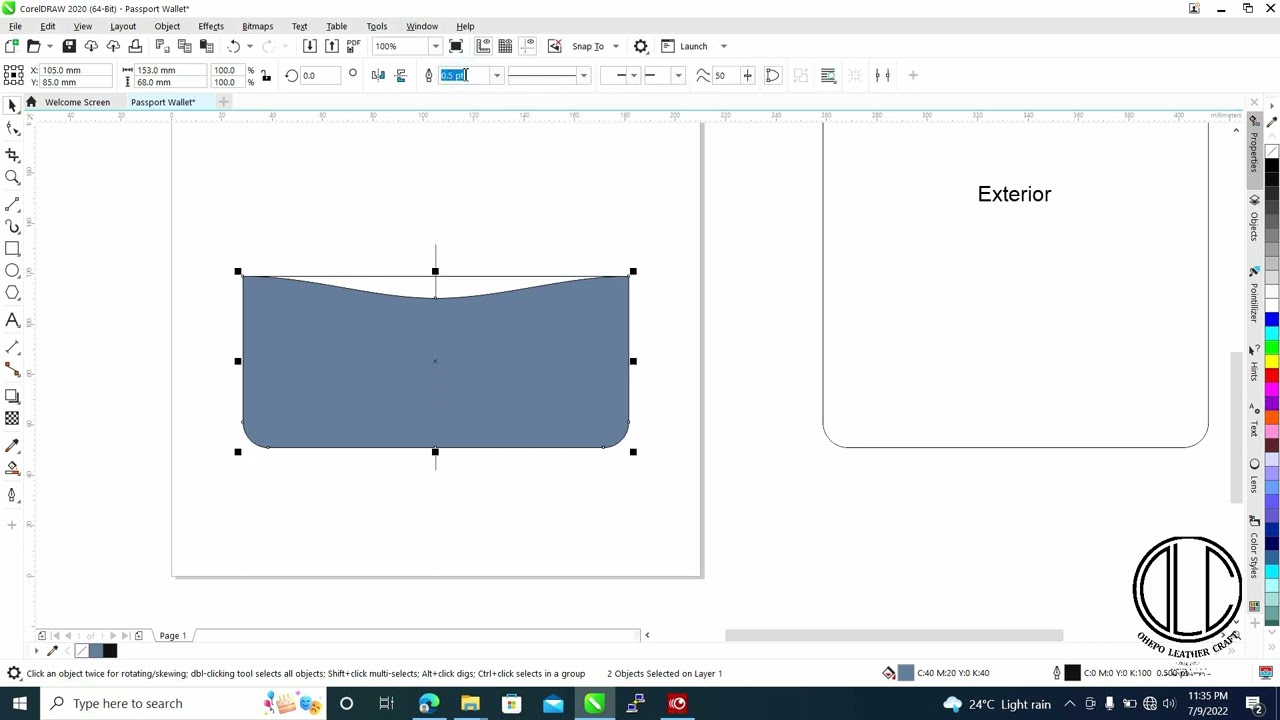Toggle Show guidelines button
Screen dimensions: 1280x720
(x=528, y=46)
